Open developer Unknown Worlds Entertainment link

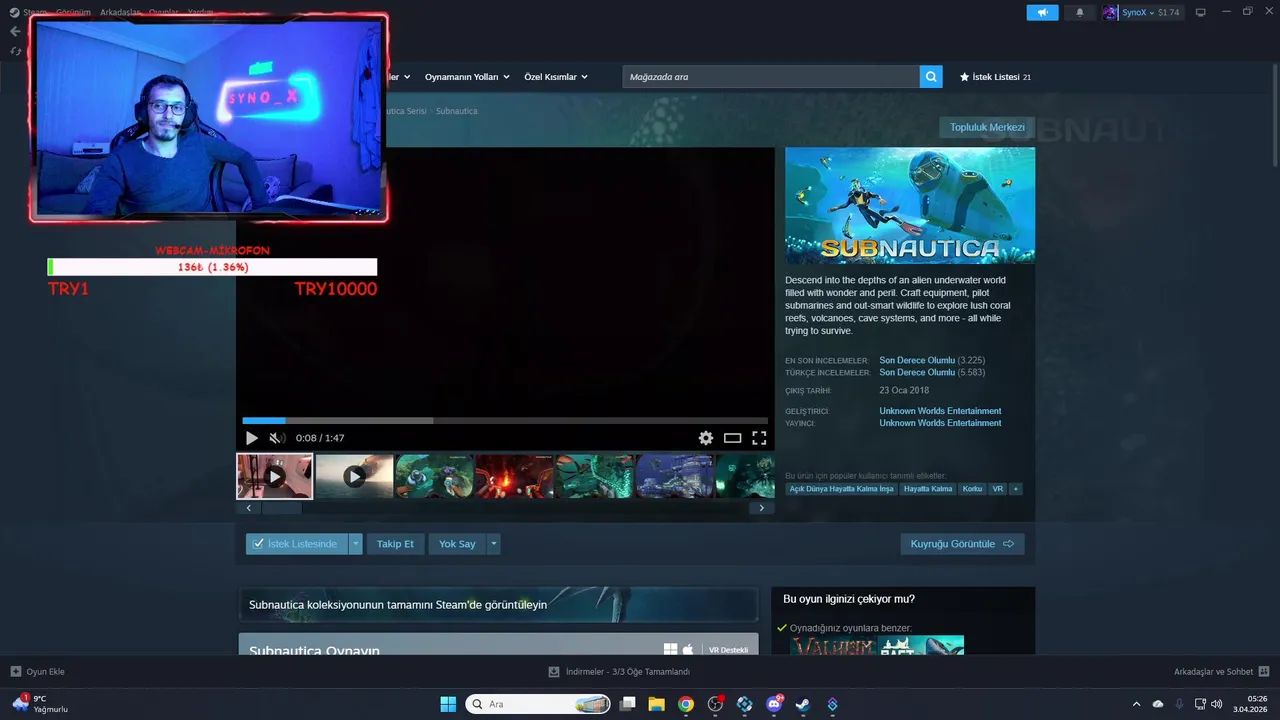940,411
